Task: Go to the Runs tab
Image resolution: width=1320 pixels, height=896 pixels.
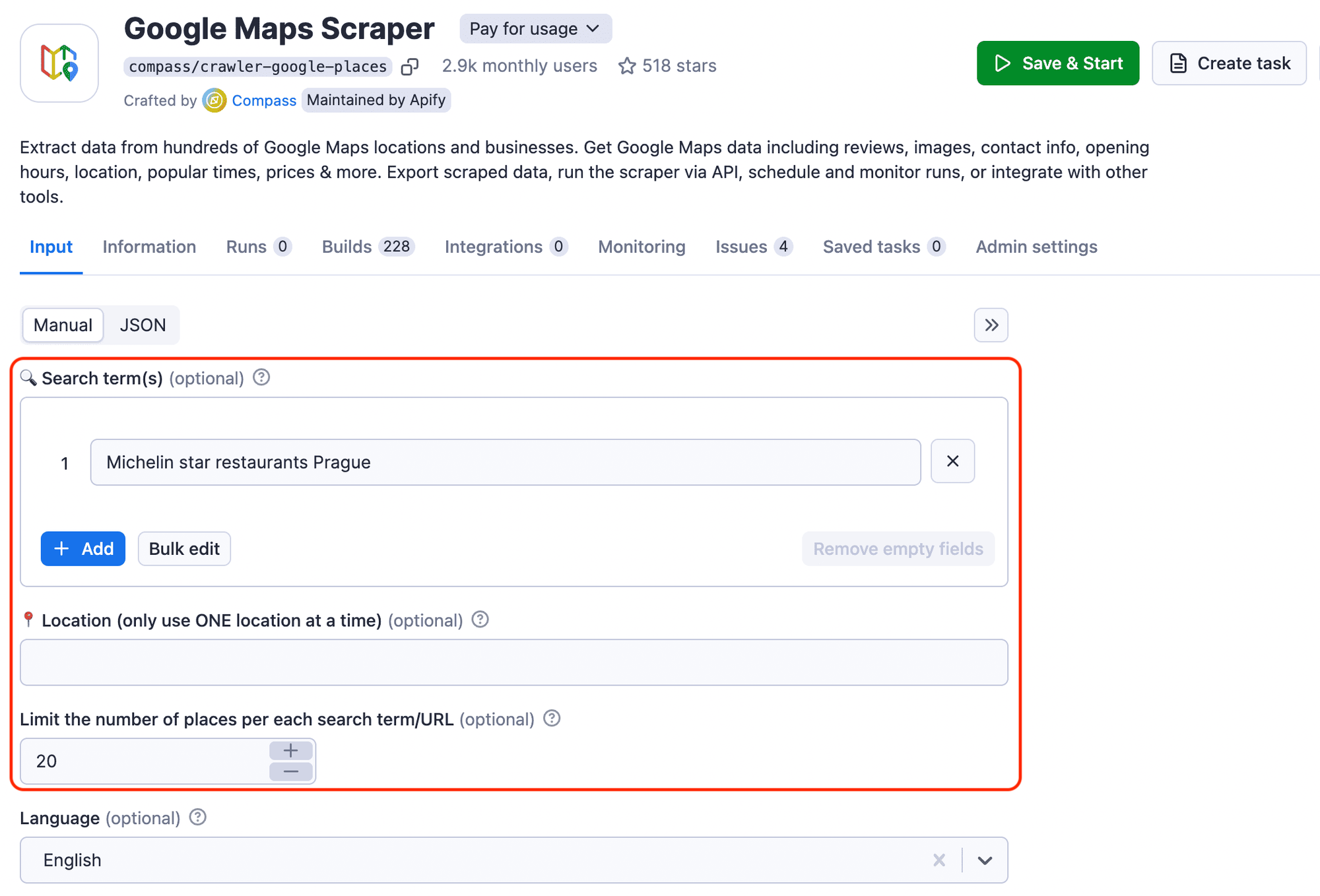Action: [259, 247]
